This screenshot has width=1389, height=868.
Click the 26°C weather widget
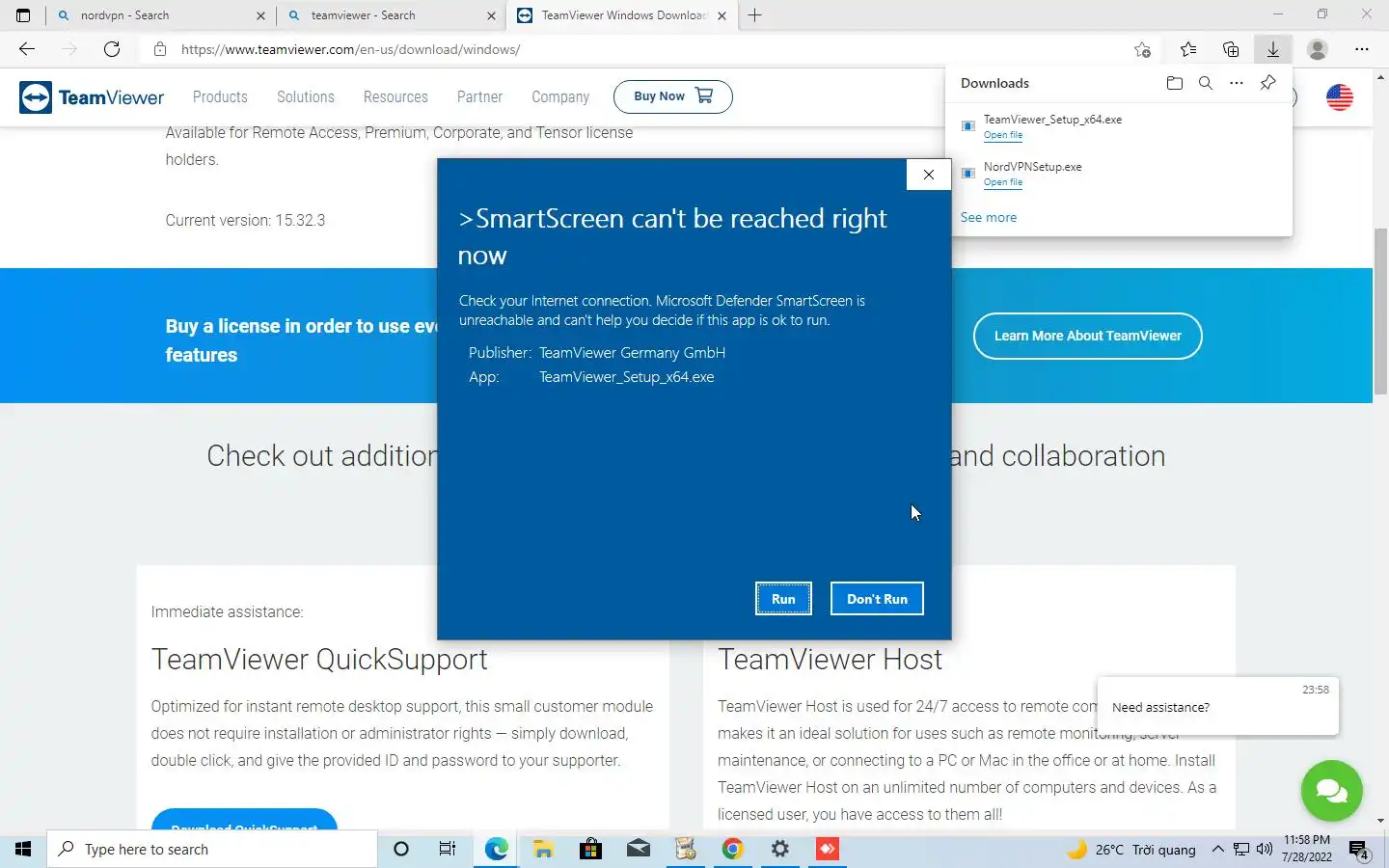[x=1131, y=850]
